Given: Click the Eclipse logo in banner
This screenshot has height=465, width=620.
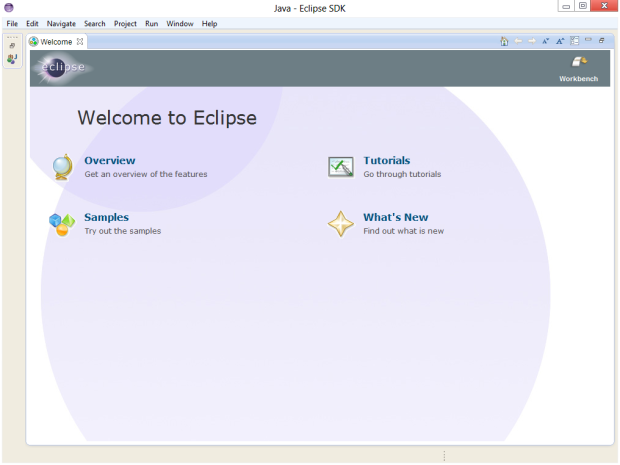Looking at the screenshot, I should coord(62,68).
